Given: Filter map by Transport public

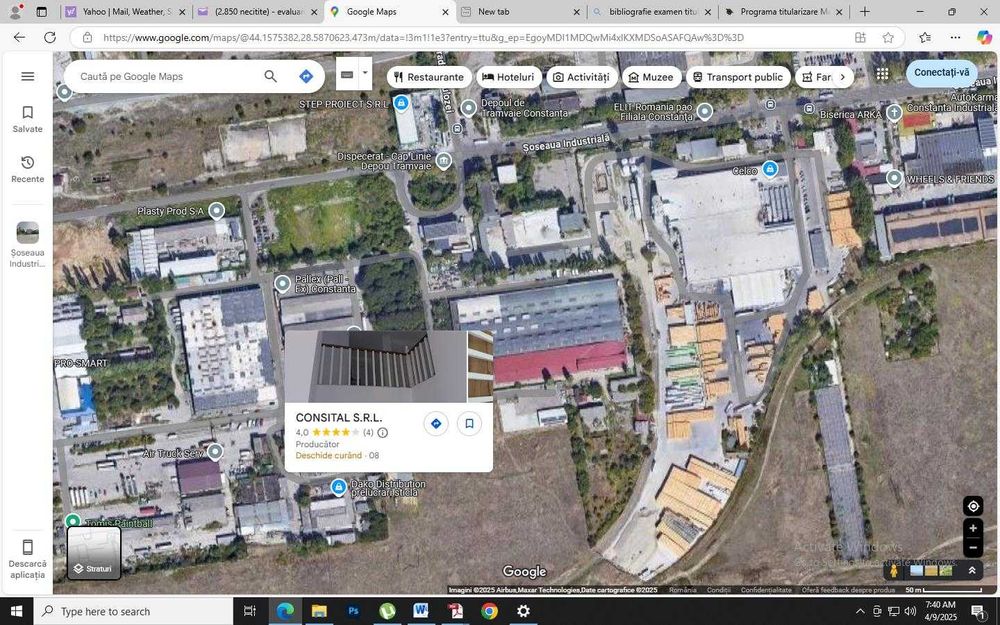Looking at the screenshot, I should coord(738,77).
